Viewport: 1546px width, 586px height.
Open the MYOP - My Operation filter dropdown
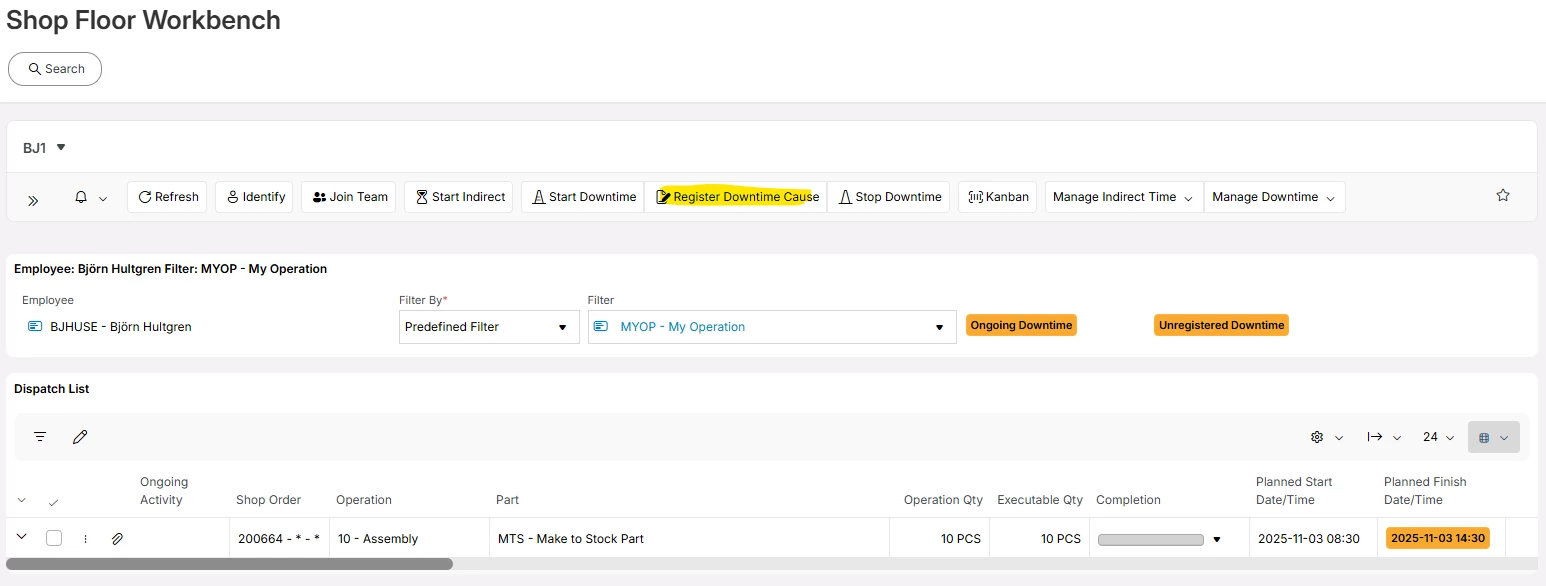[x=772, y=327]
